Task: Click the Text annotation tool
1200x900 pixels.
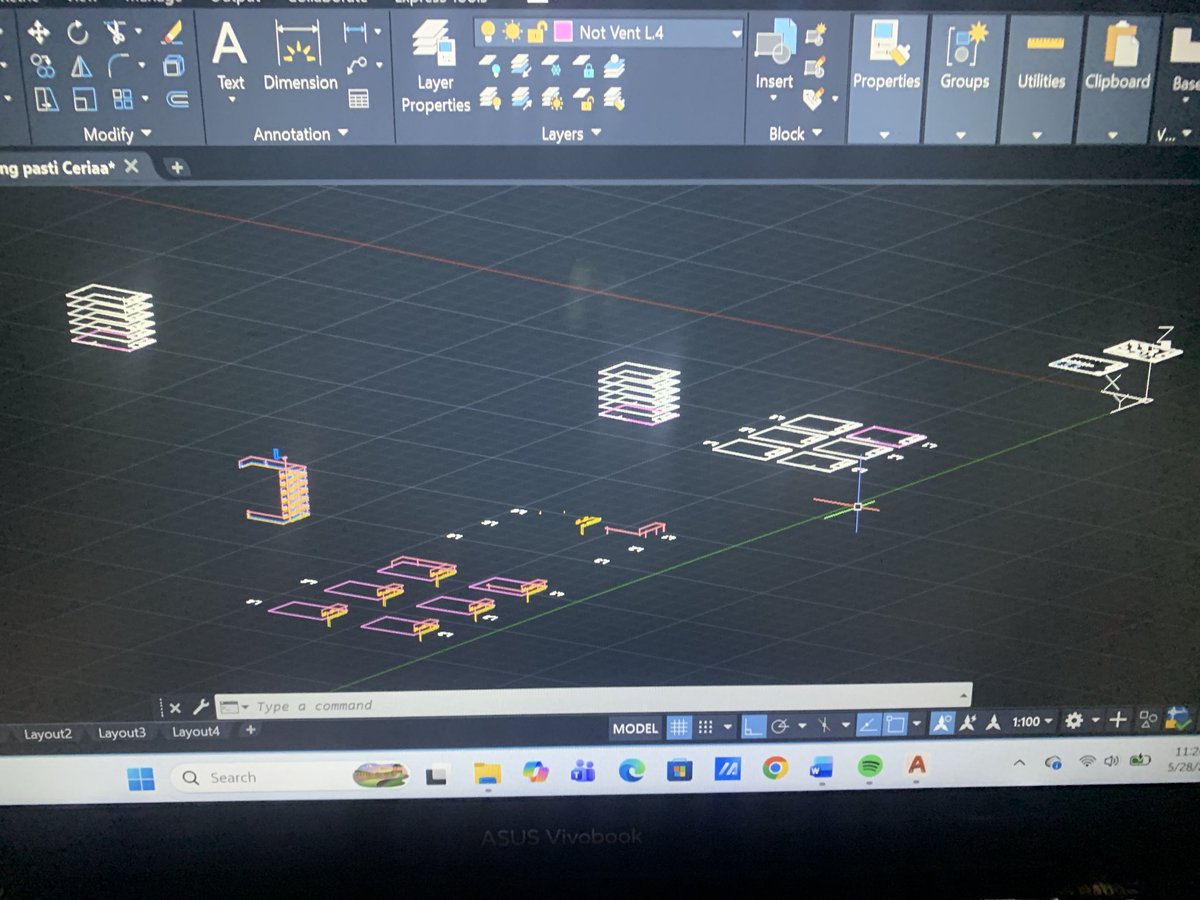Action: [230, 56]
